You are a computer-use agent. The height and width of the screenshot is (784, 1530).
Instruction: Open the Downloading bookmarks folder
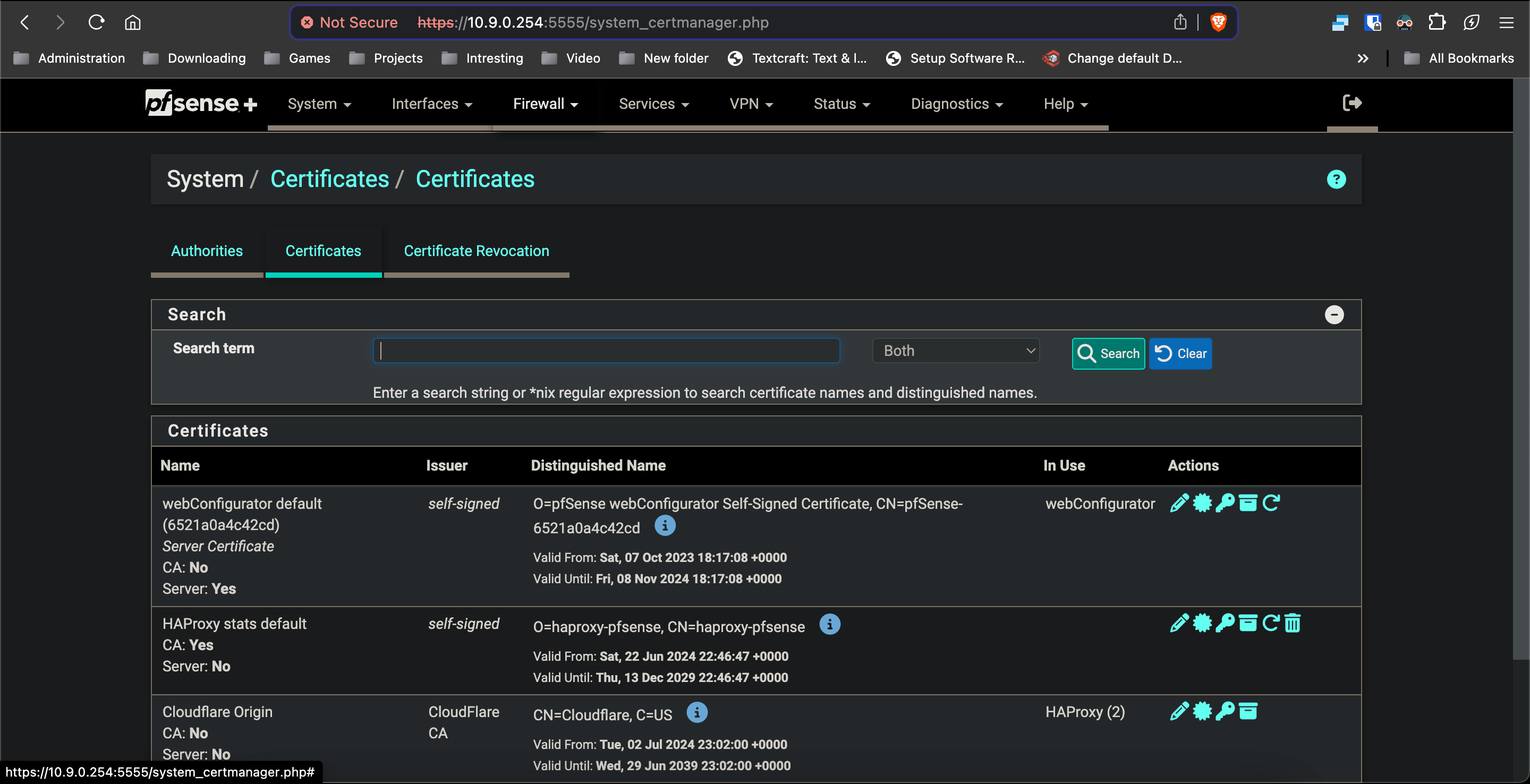(195, 58)
